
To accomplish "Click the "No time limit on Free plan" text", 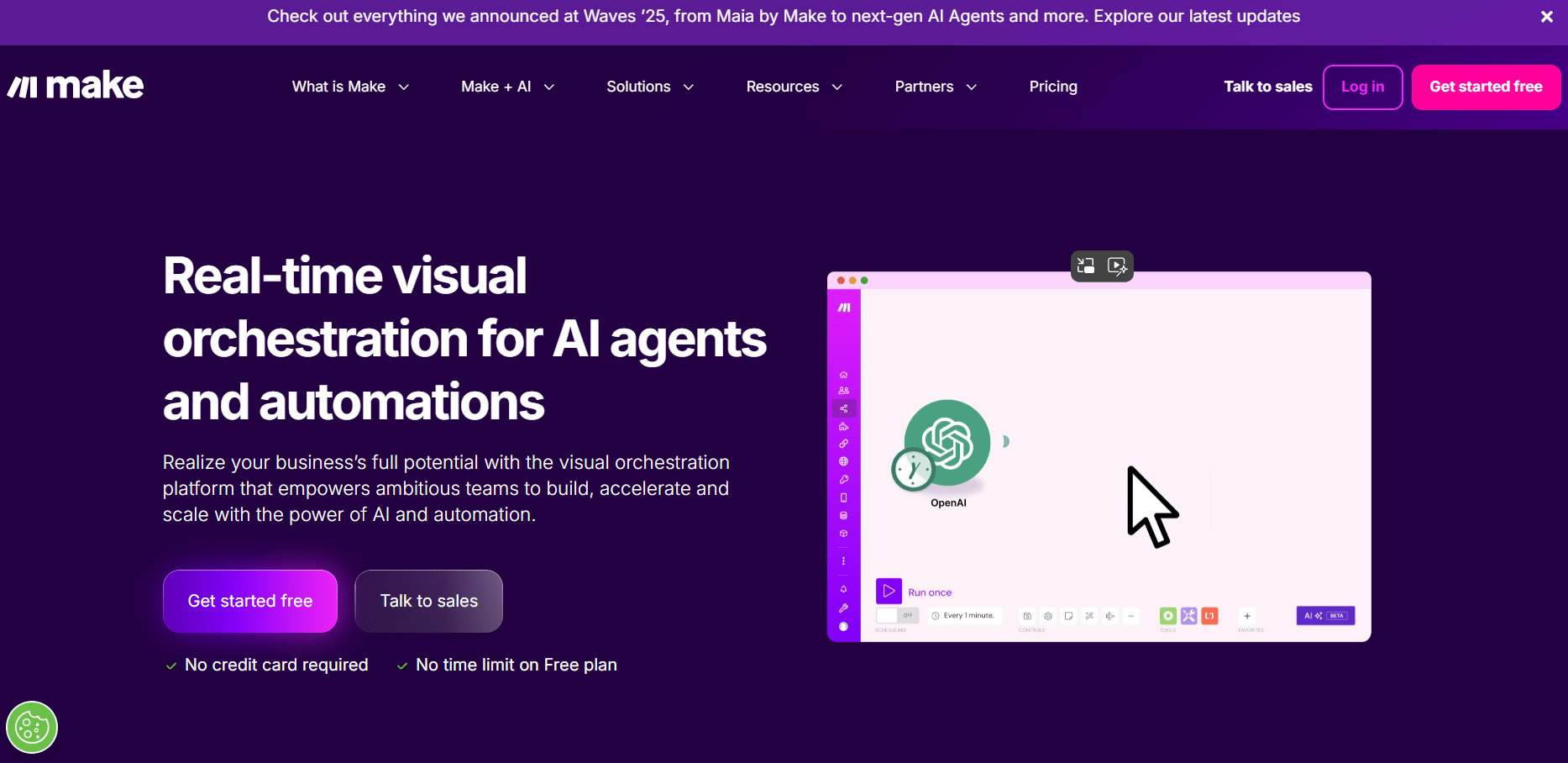I will pos(517,665).
